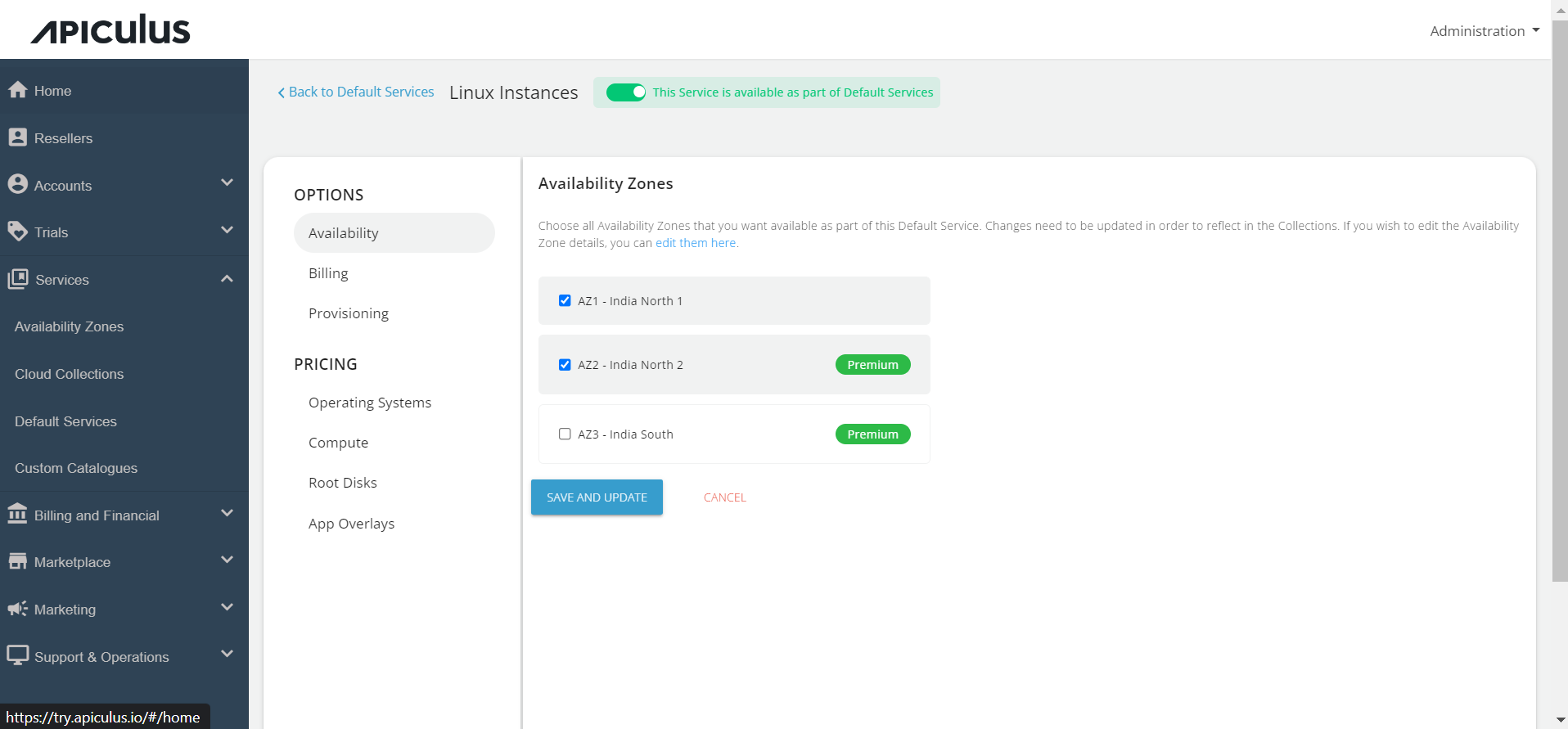Viewport: 1568px width, 729px height.
Task: Select Operating Systems under Pricing
Action: pyautogui.click(x=370, y=403)
